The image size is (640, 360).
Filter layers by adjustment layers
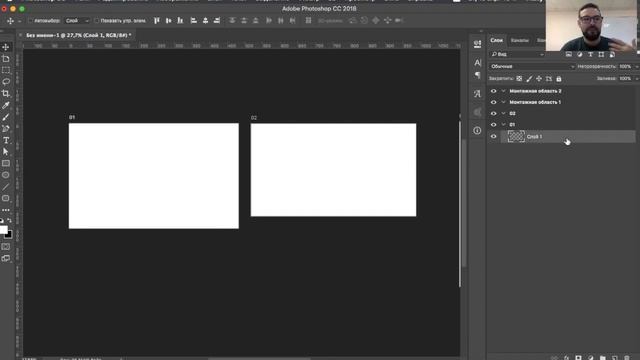click(x=580, y=54)
